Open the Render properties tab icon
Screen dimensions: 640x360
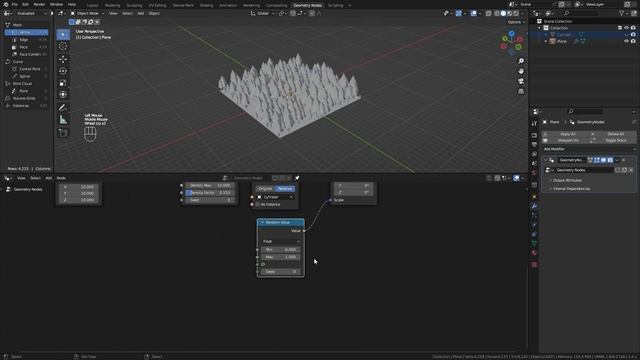coord(534,135)
